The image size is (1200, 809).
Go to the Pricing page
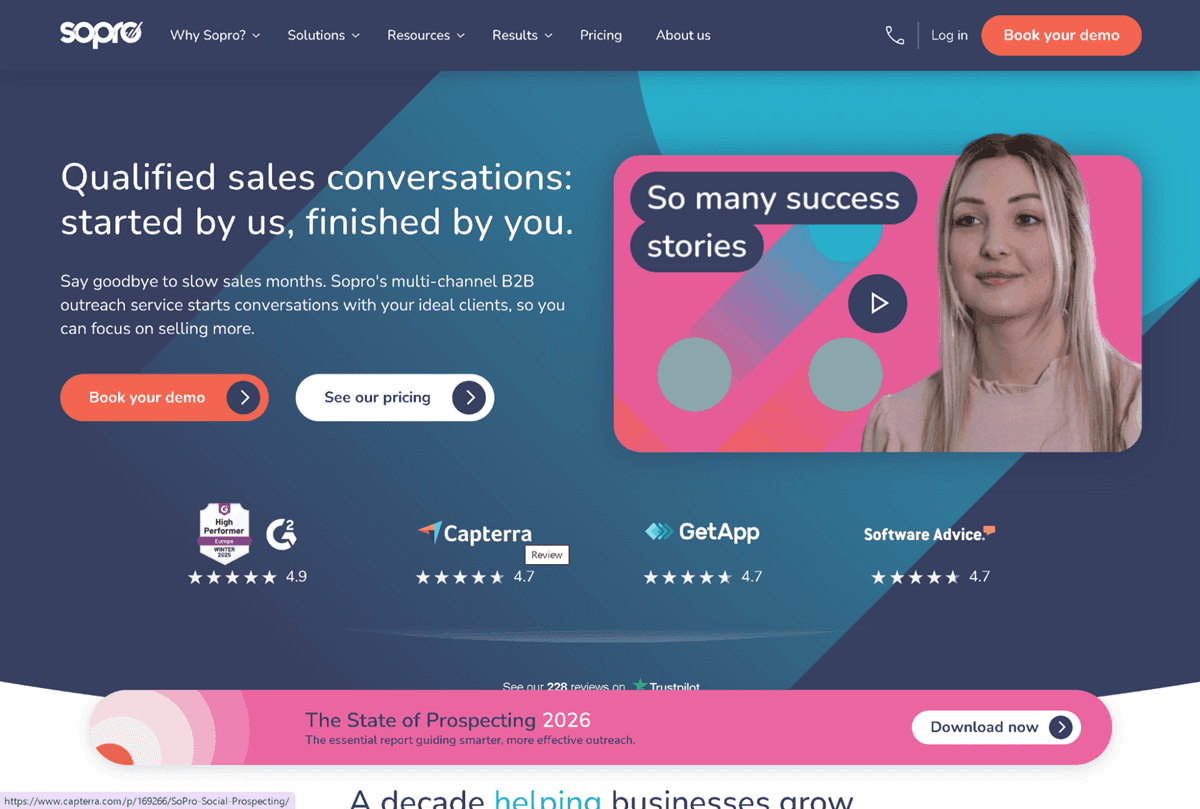click(x=601, y=35)
